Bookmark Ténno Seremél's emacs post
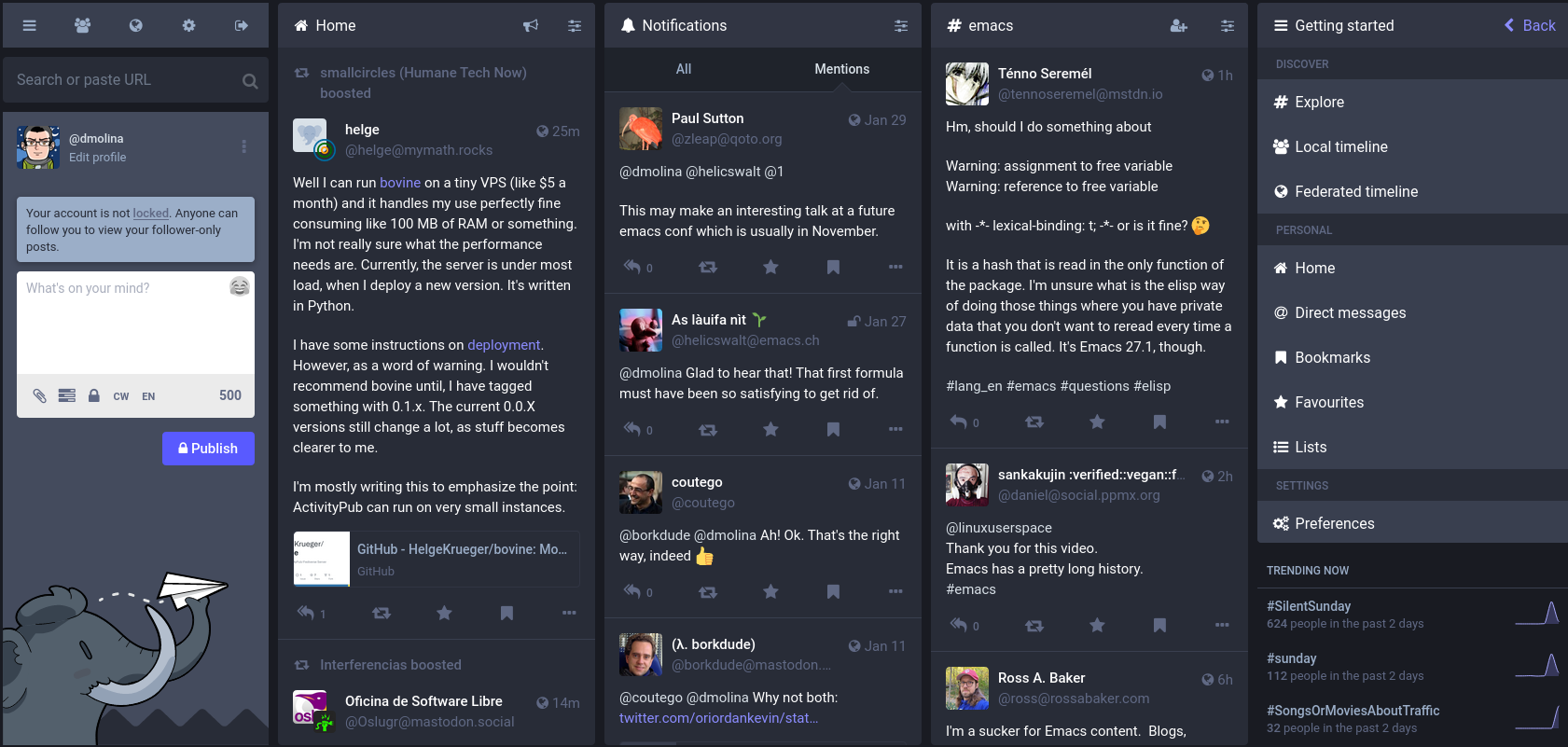 coord(1159,422)
